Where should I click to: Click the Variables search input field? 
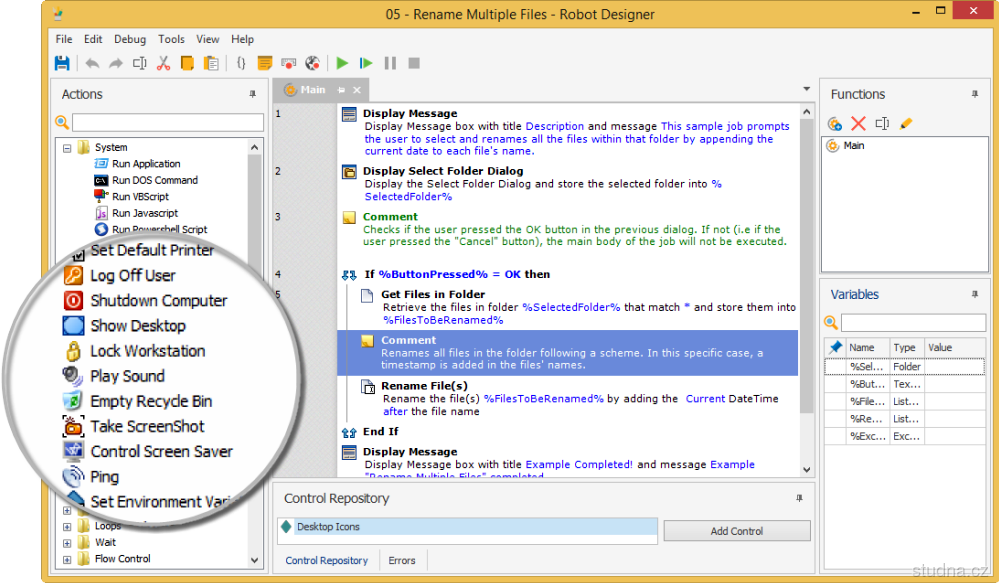[911, 322]
